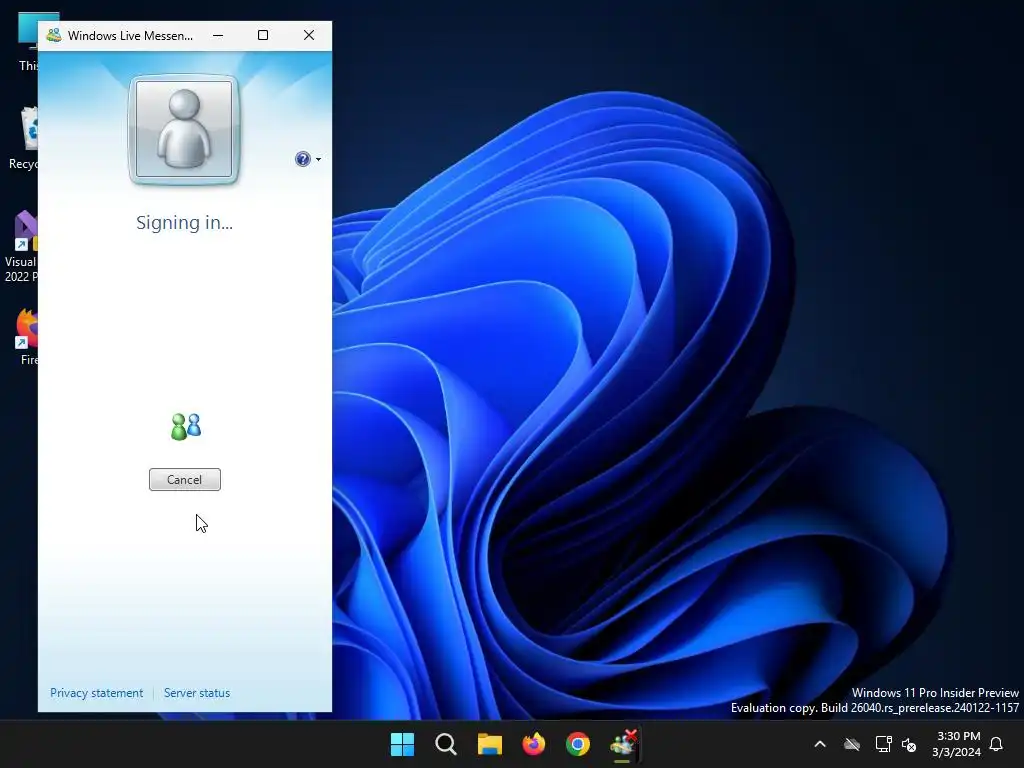Open the clock showing 3:30 PM
The height and width of the screenshot is (768, 1024).
click(x=956, y=744)
